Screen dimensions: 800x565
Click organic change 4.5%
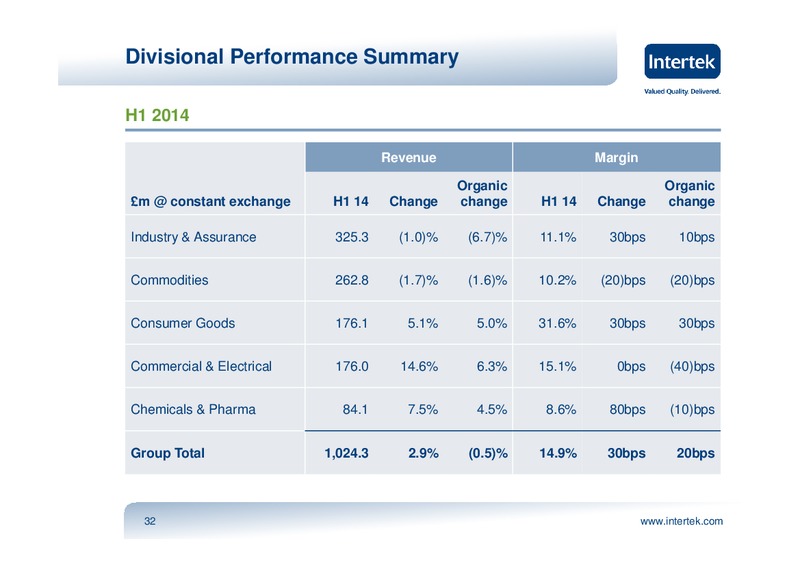point(492,409)
